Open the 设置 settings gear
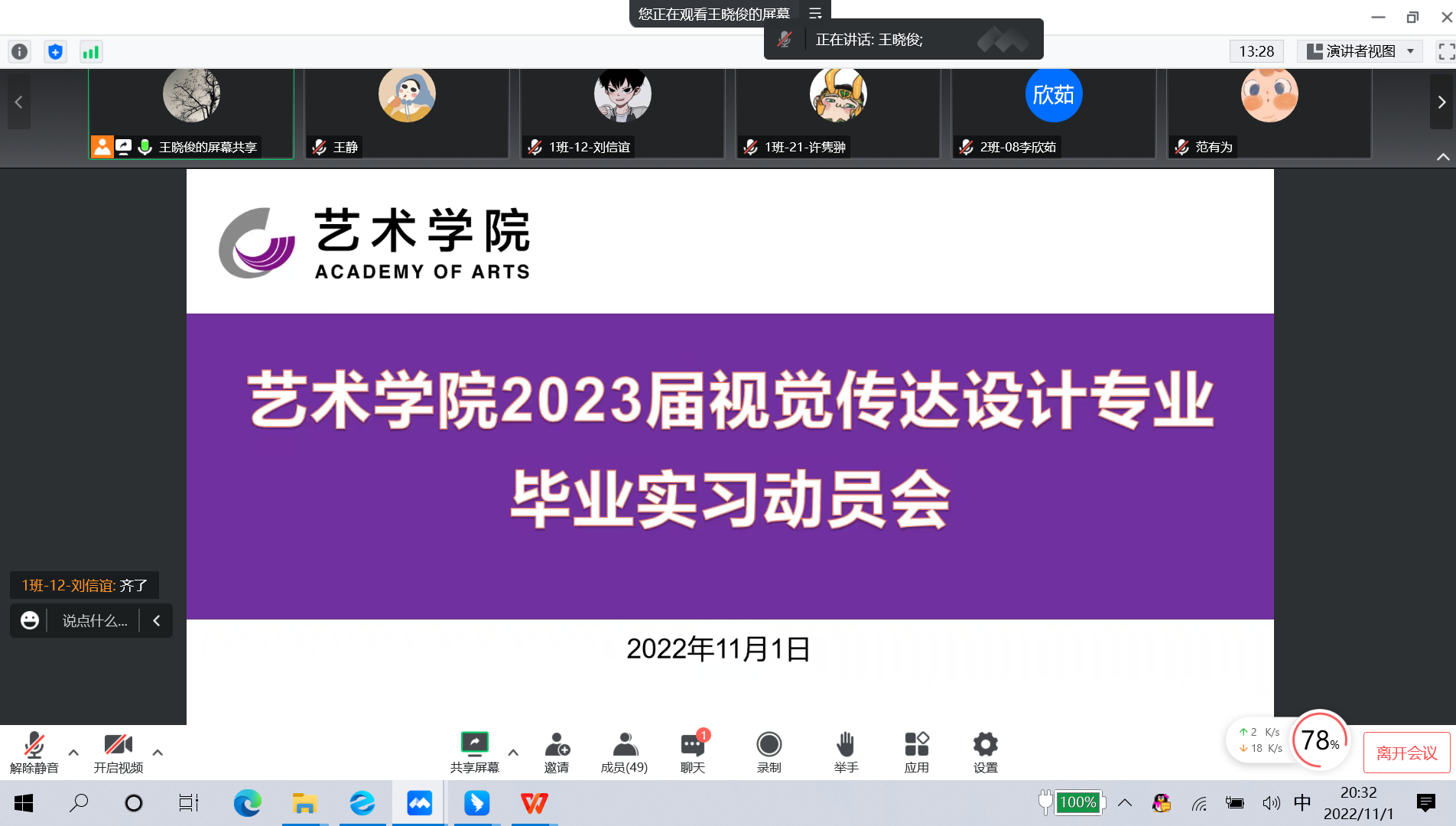 click(985, 753)
